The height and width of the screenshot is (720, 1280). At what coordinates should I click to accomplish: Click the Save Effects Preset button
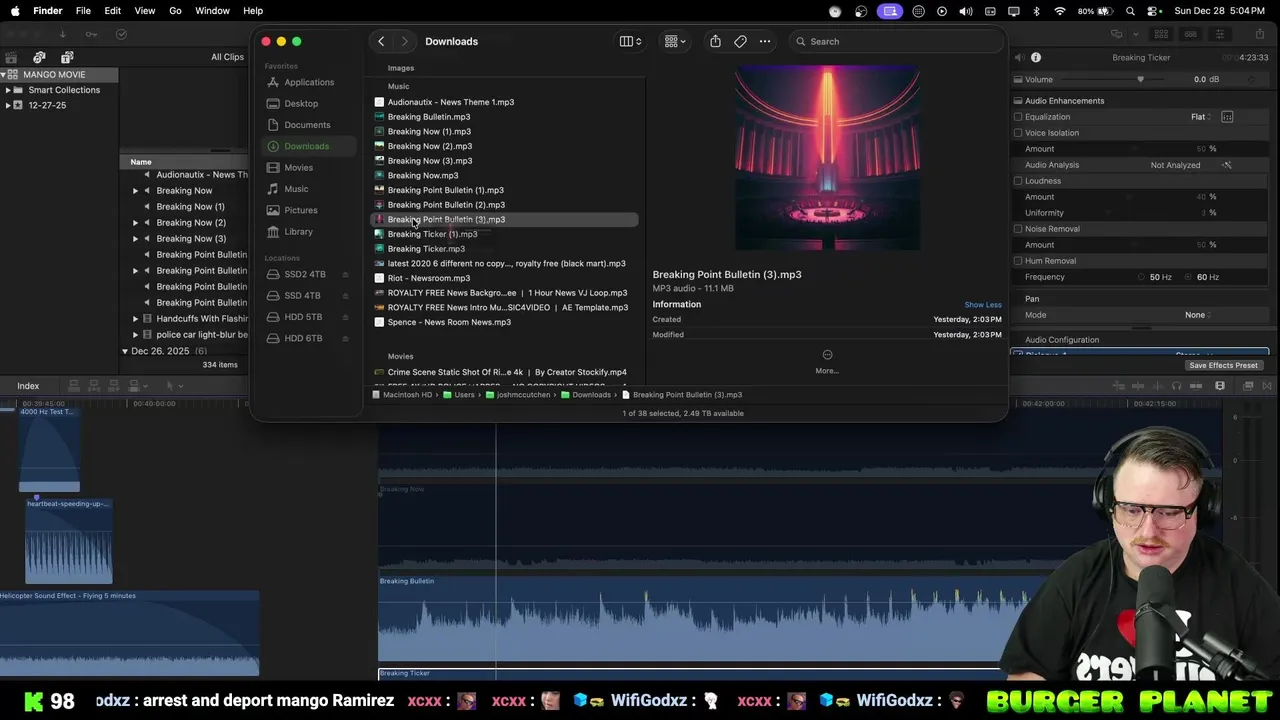[1223, 365]
